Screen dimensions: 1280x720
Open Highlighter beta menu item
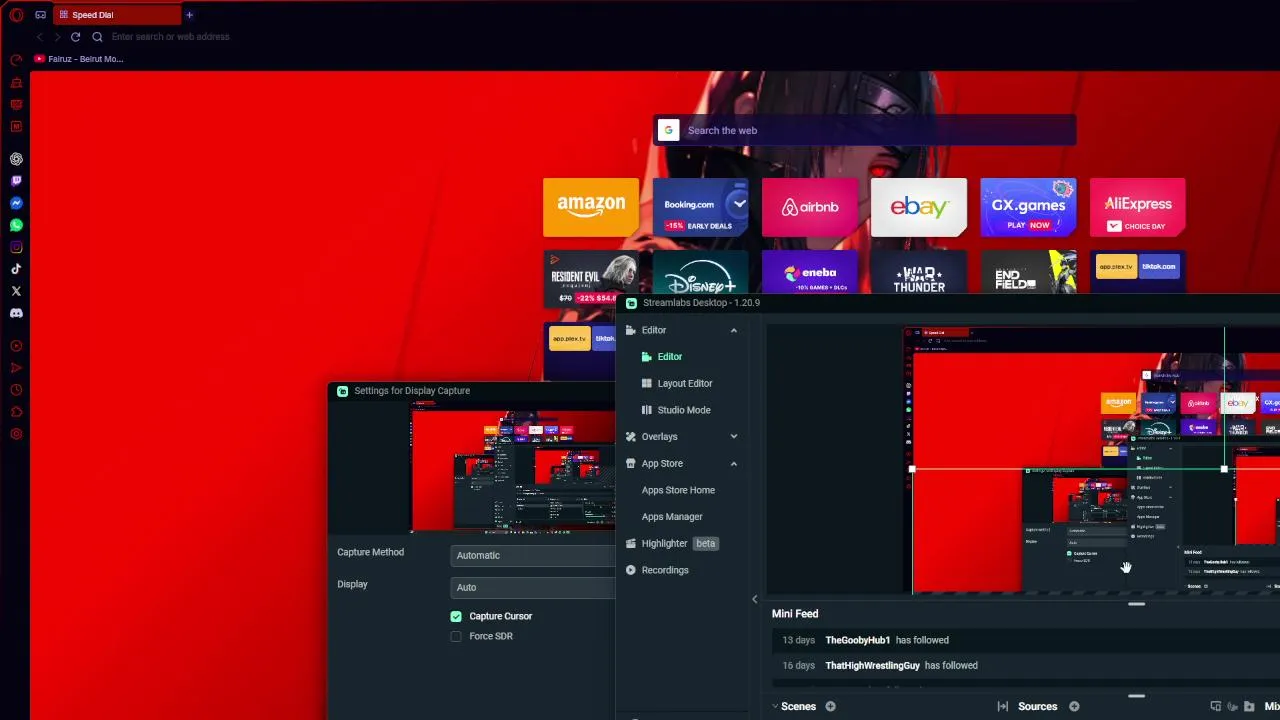[x=672, y=544]
